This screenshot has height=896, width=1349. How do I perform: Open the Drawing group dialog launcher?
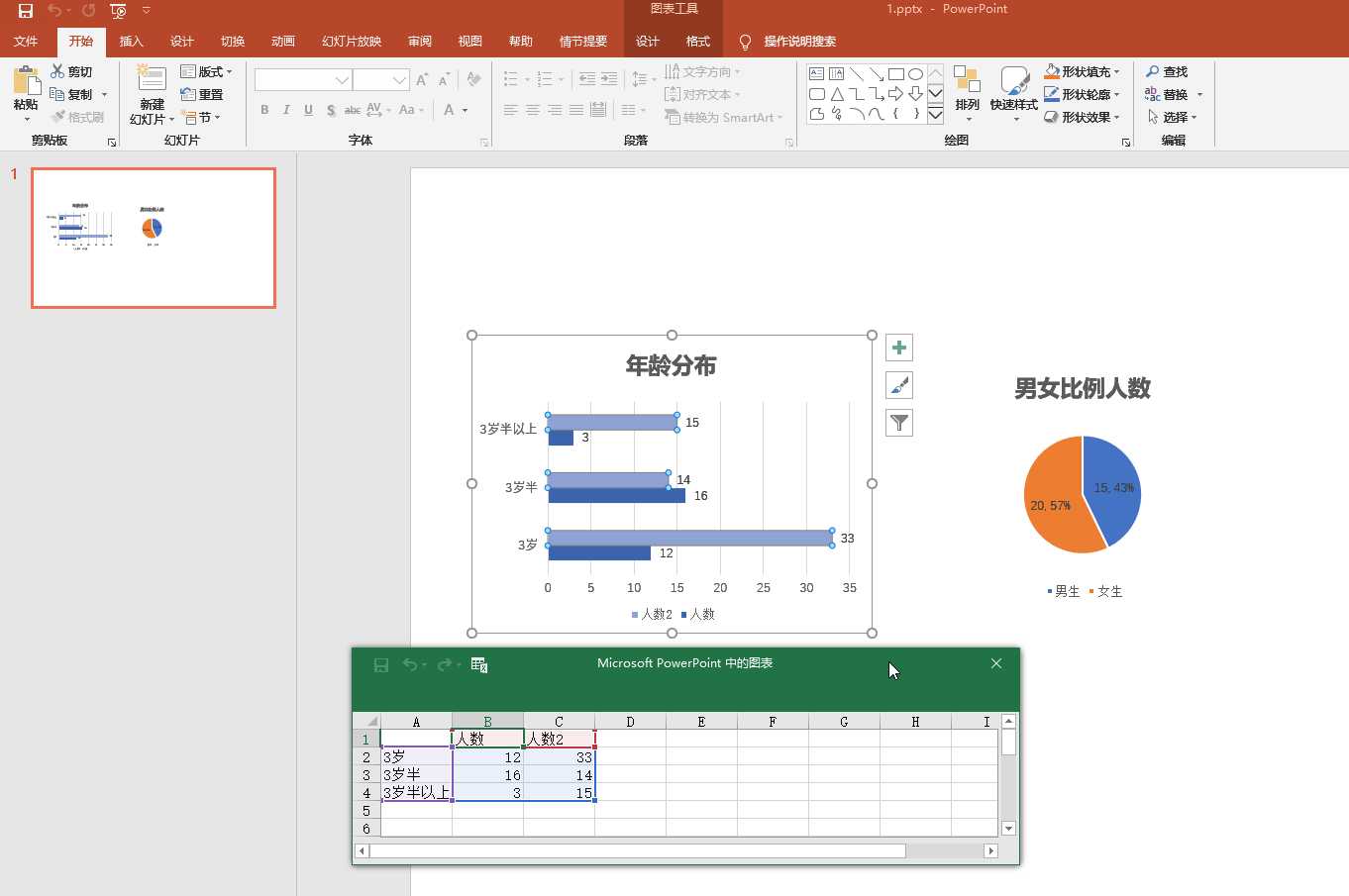pyautogui.click(x=1126, y=143)
